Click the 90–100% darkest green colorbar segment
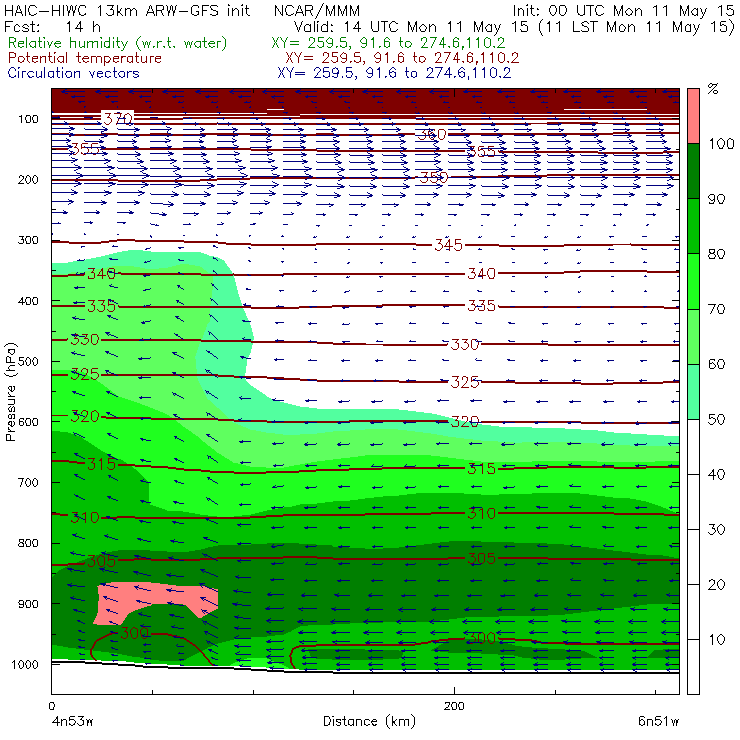 (693, 171)
